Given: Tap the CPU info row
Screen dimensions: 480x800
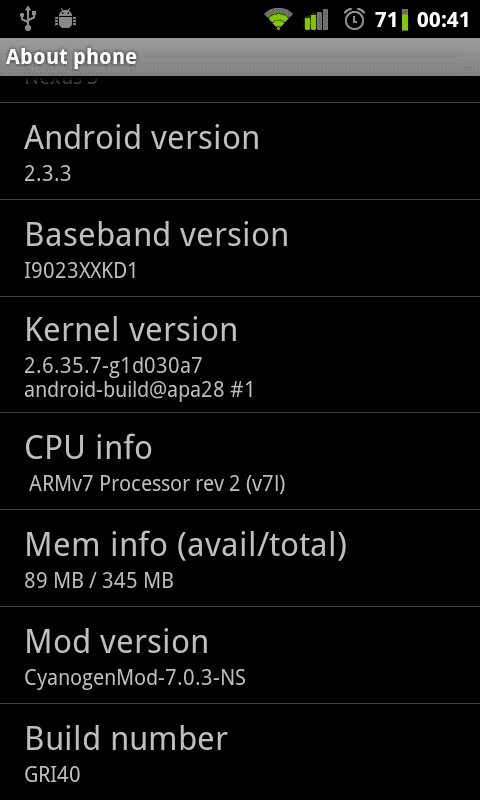Looking at the screenshot, I should pyautogui.click(x=240, y=461).
